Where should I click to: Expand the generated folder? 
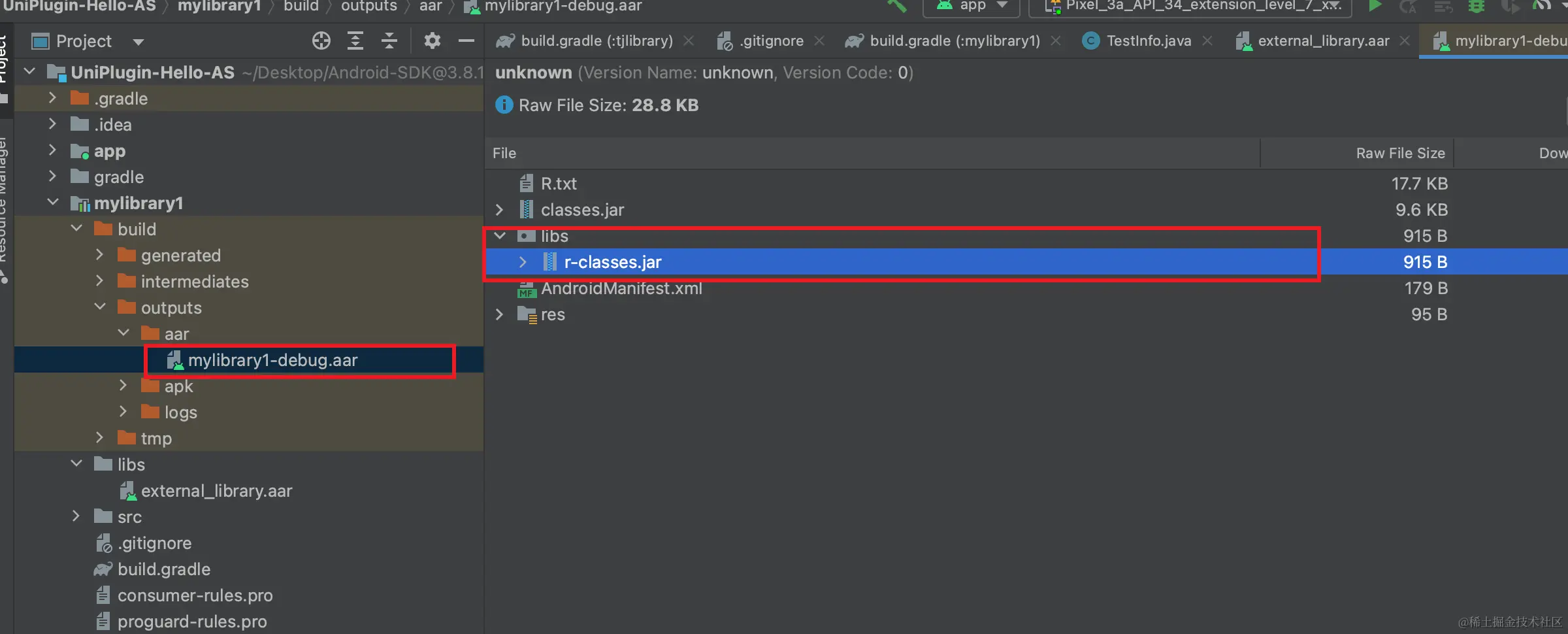point(100,255)
